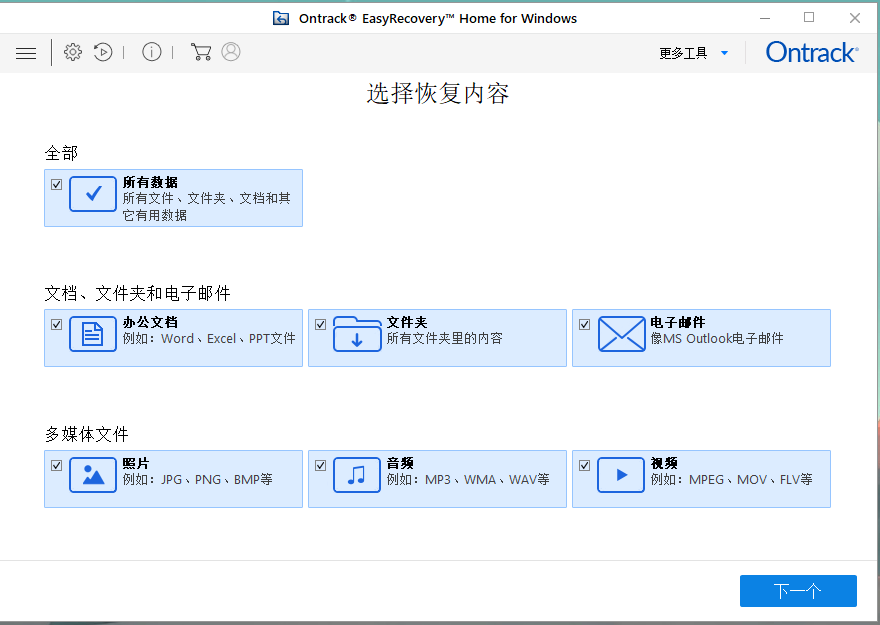The height and width of the screenshot is (625, 880).
Task: Click the 下一个 button
Action: 798,591
